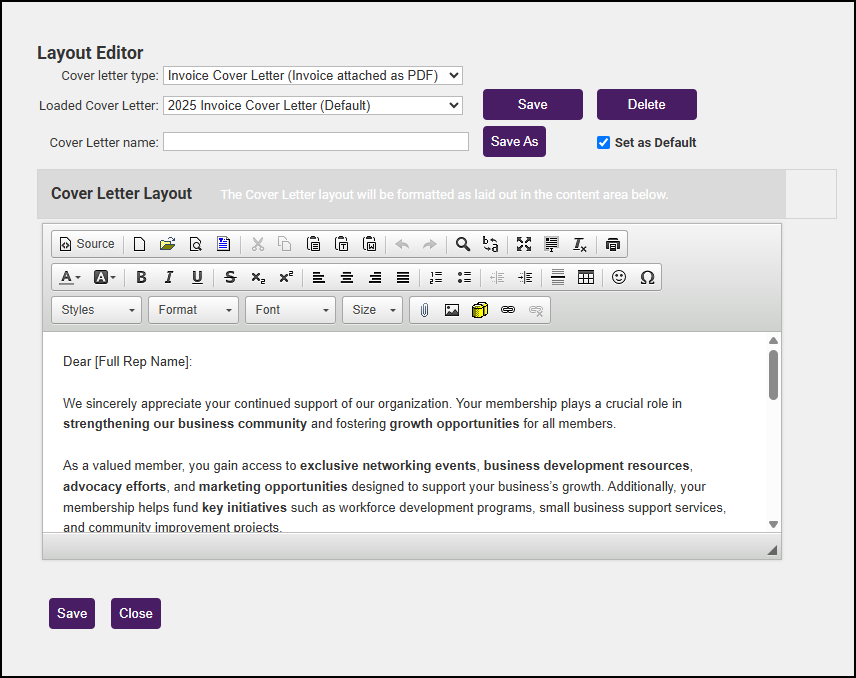Click the Close button at bottom
This screenshot has width=856, height=678.
click(x=135, y=613)
